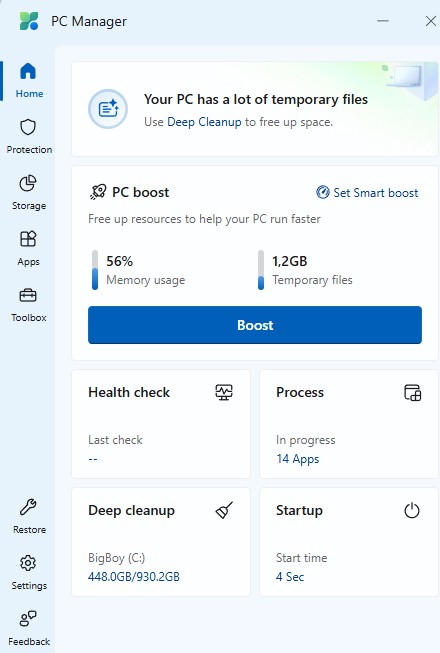The height and width of the screenshot is (653, 440).
Task: Open the Protection shield icon
Action: (28, 127)
